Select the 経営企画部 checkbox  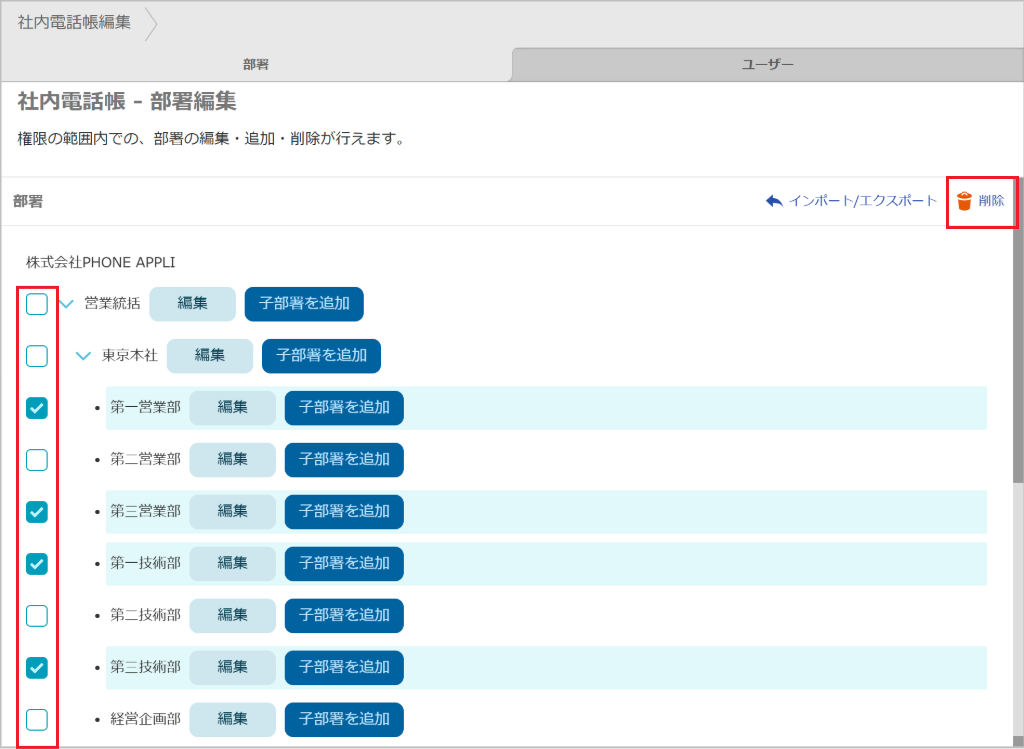37,719
